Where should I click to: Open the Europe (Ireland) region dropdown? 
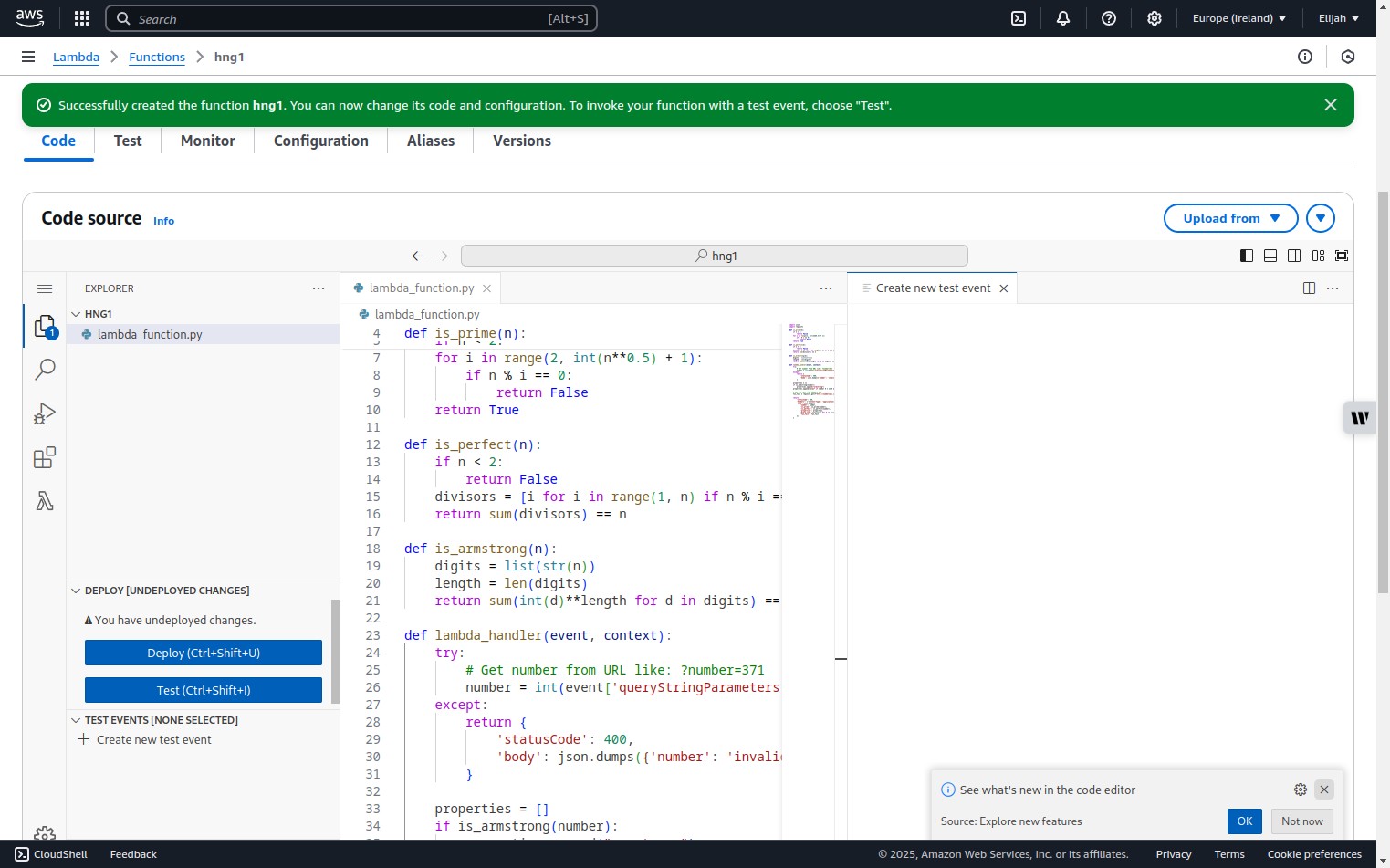pos(1238,17)
